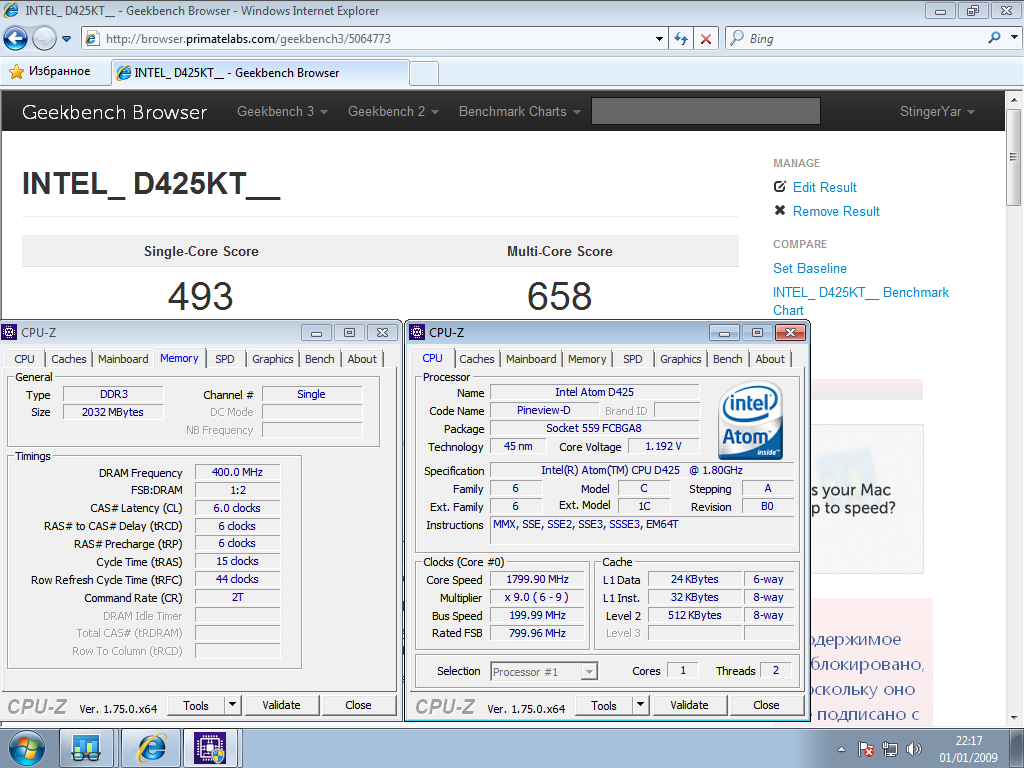The height and width of the screenshot is (768, 1024).
Task: Click Close button in right CPU-Z window
Action: 767,705
